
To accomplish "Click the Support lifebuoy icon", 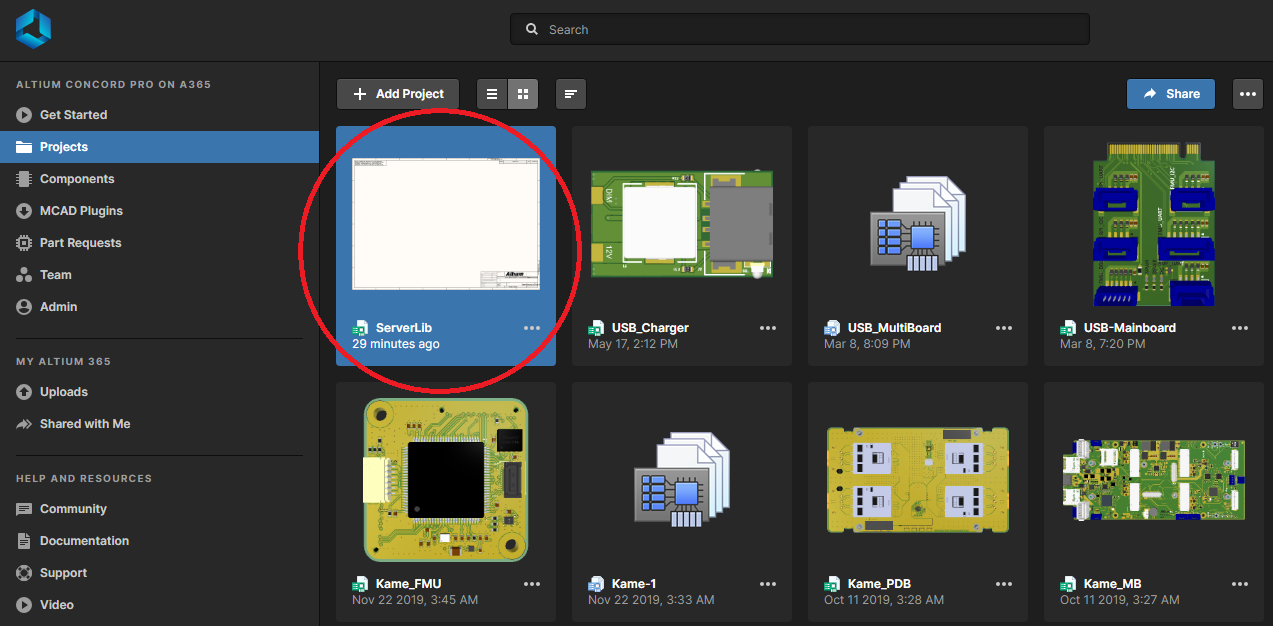I will tap(24, 573).
